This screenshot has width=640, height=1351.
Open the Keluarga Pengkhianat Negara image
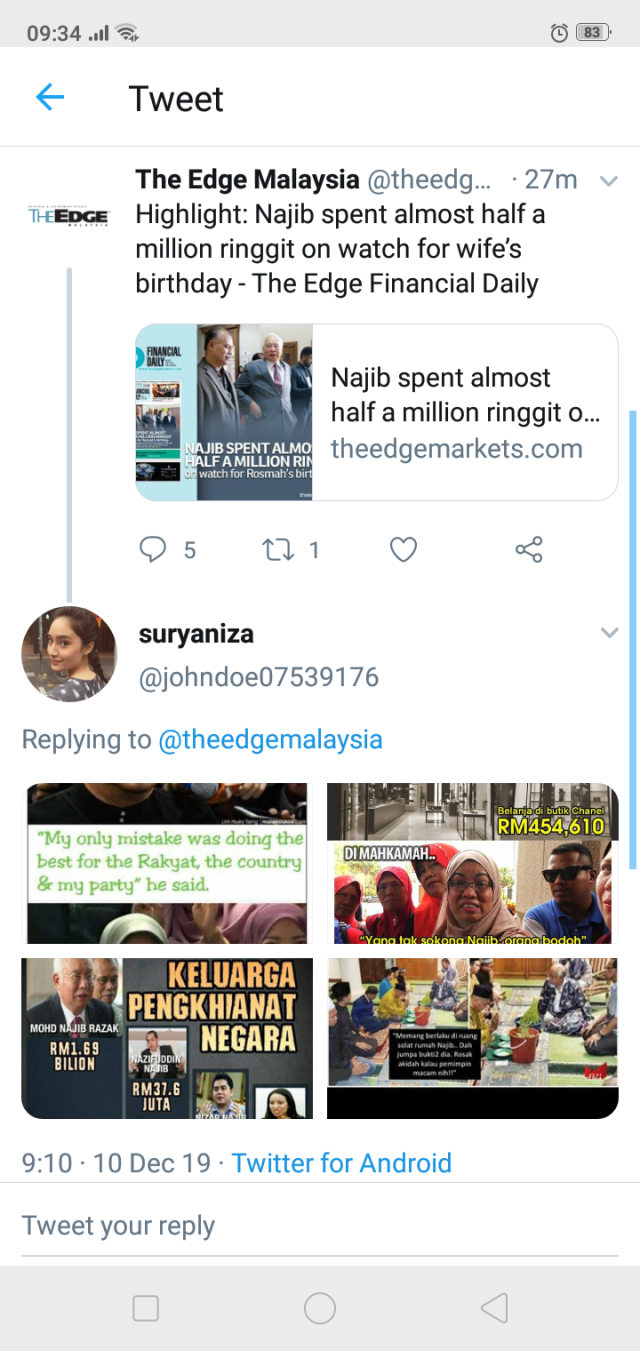[167, 1038]
